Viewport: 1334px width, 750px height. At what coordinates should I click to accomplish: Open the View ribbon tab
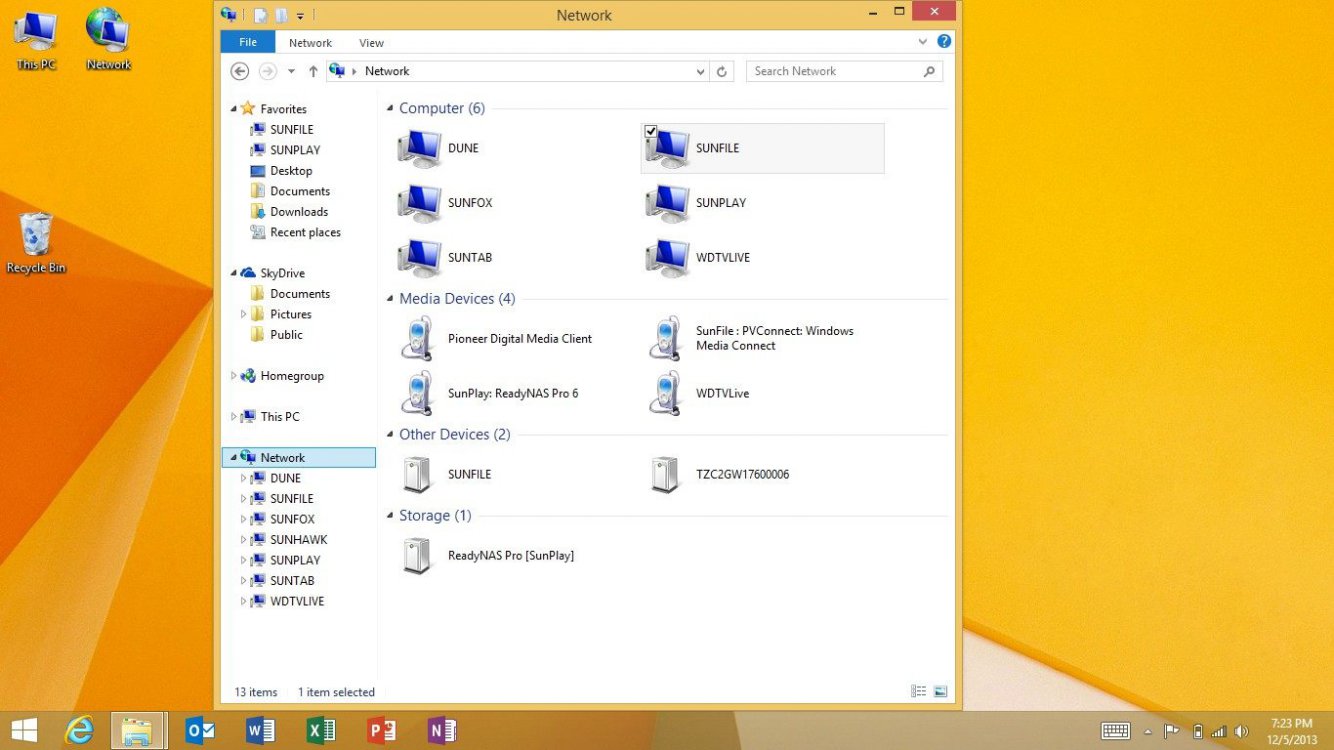(x=372, y=43)
